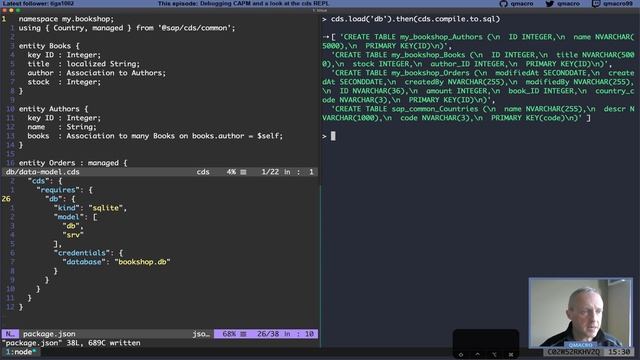Screen dimensions: 640x360
Task: Click the cds.load('db') command in REPL
Action: click(x=415, y=19)
